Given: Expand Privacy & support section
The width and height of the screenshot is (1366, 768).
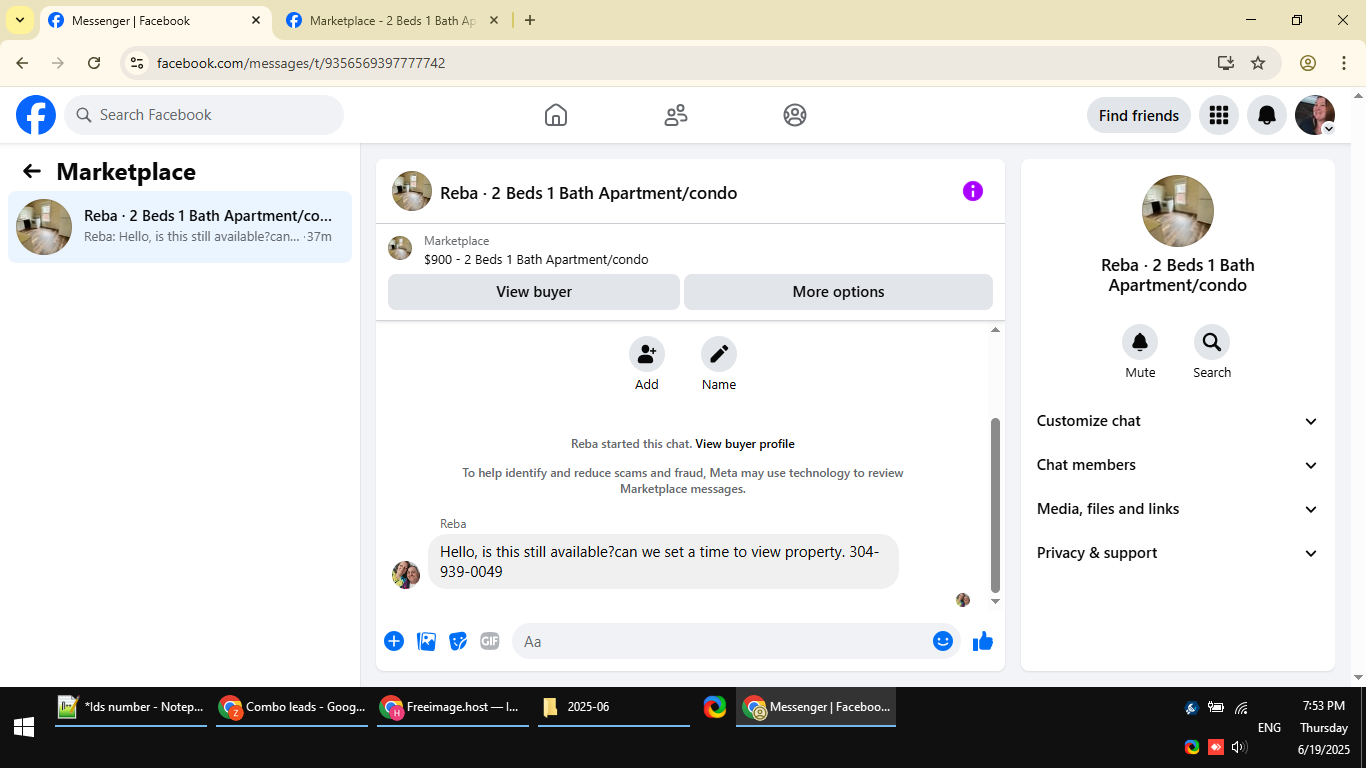Looking at the screenshot, I should (1178, 553).
